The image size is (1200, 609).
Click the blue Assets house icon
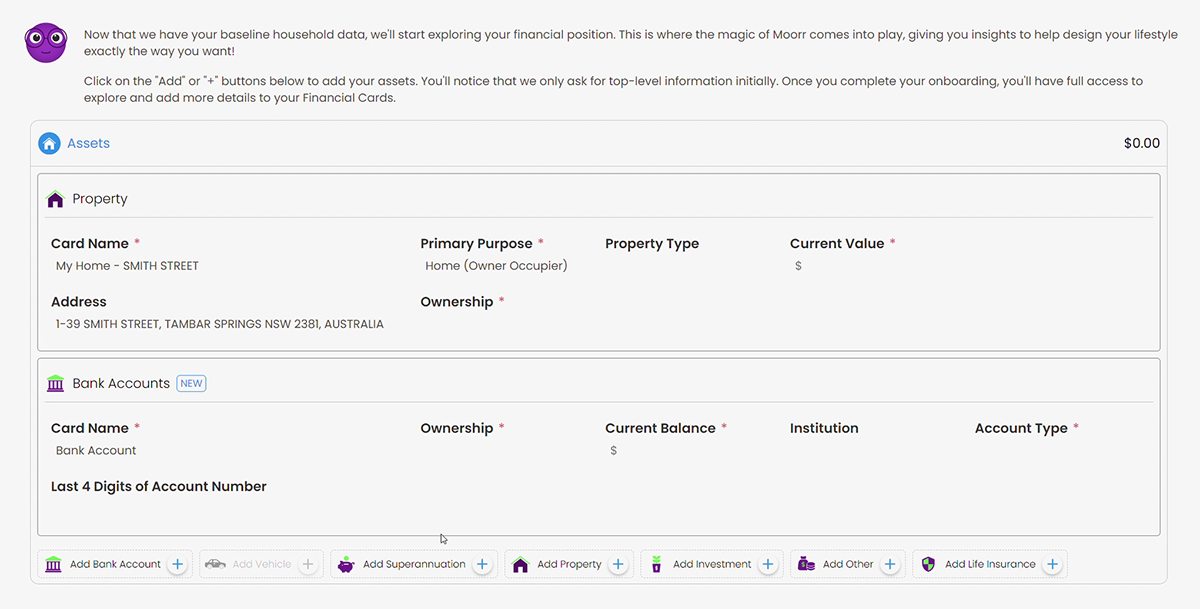click(x=49, y=144)
